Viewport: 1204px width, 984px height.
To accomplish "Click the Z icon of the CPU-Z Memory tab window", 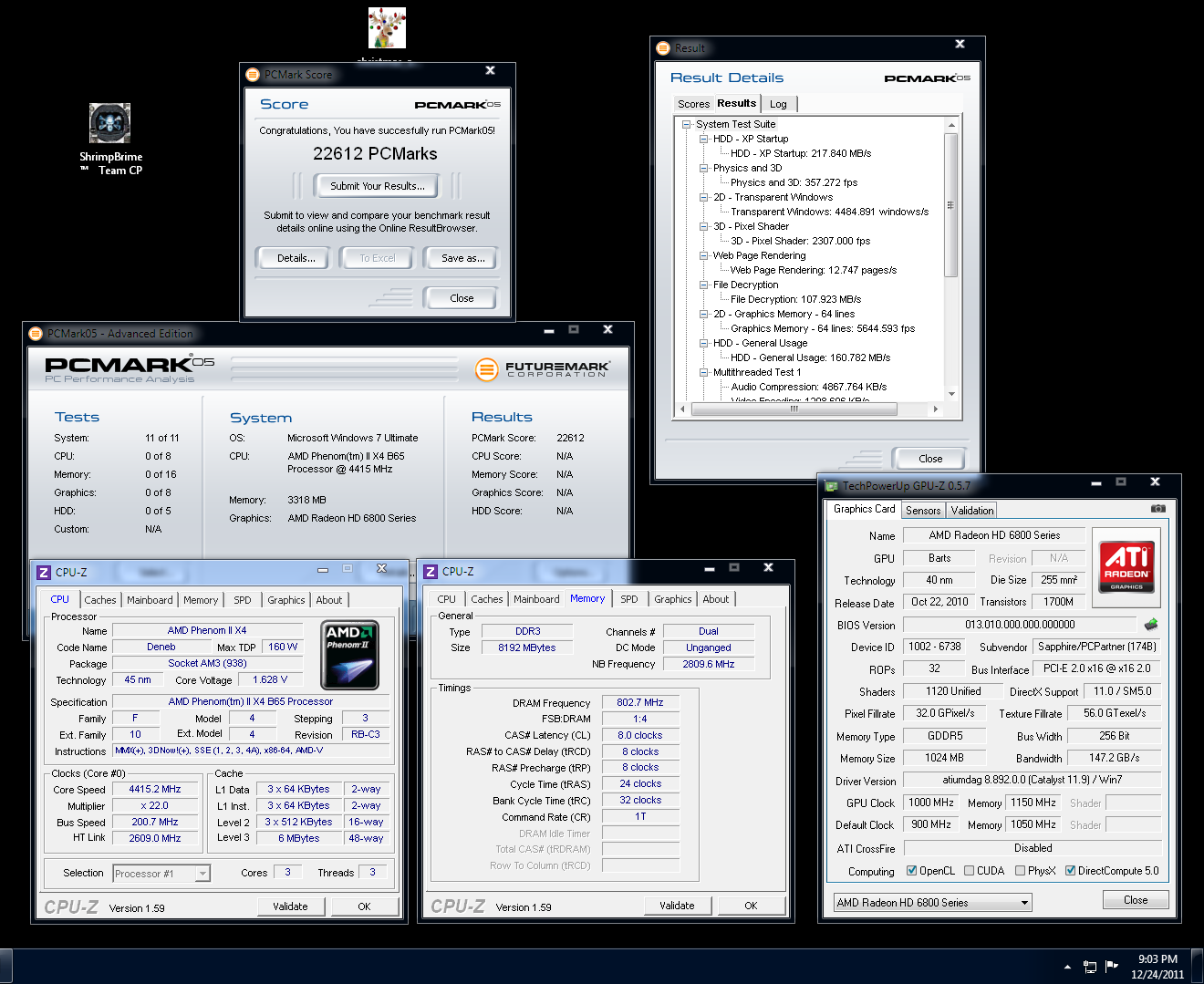I will point(431,572).
